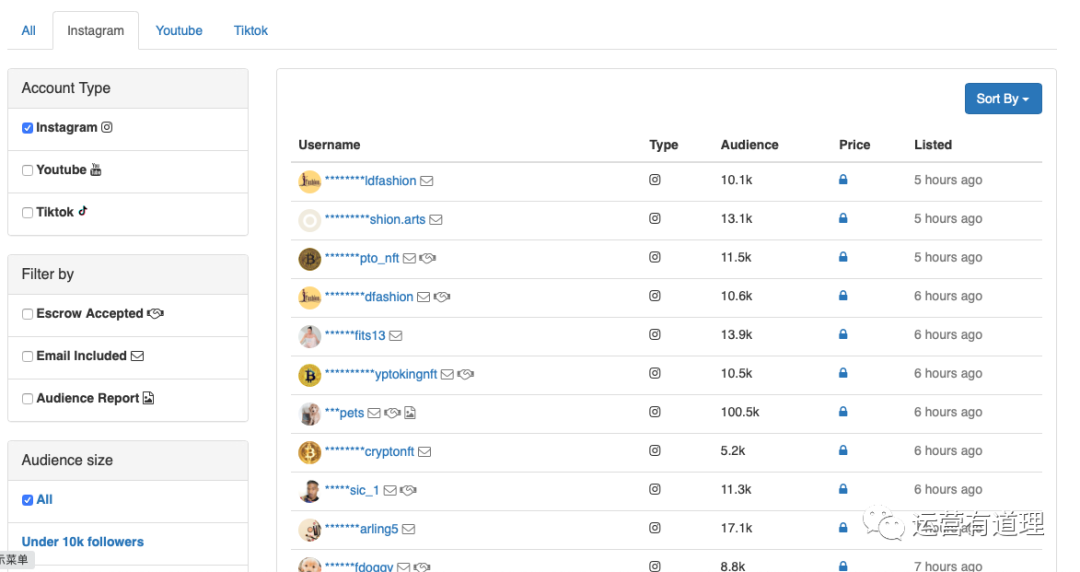
Task: Click the Instagram type icon in fits13 row
Action: tap(655, 335)
